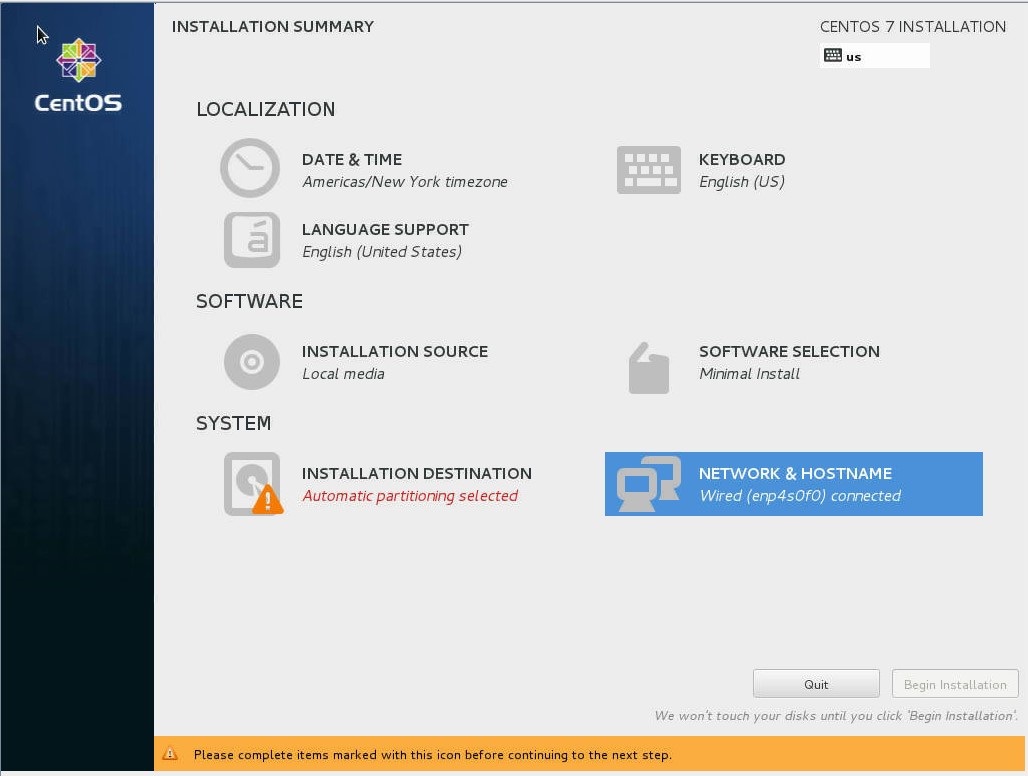Click the Software Selection package icon
The width and height of the screenshot is (1028, 776).
(x=648, y=367)
